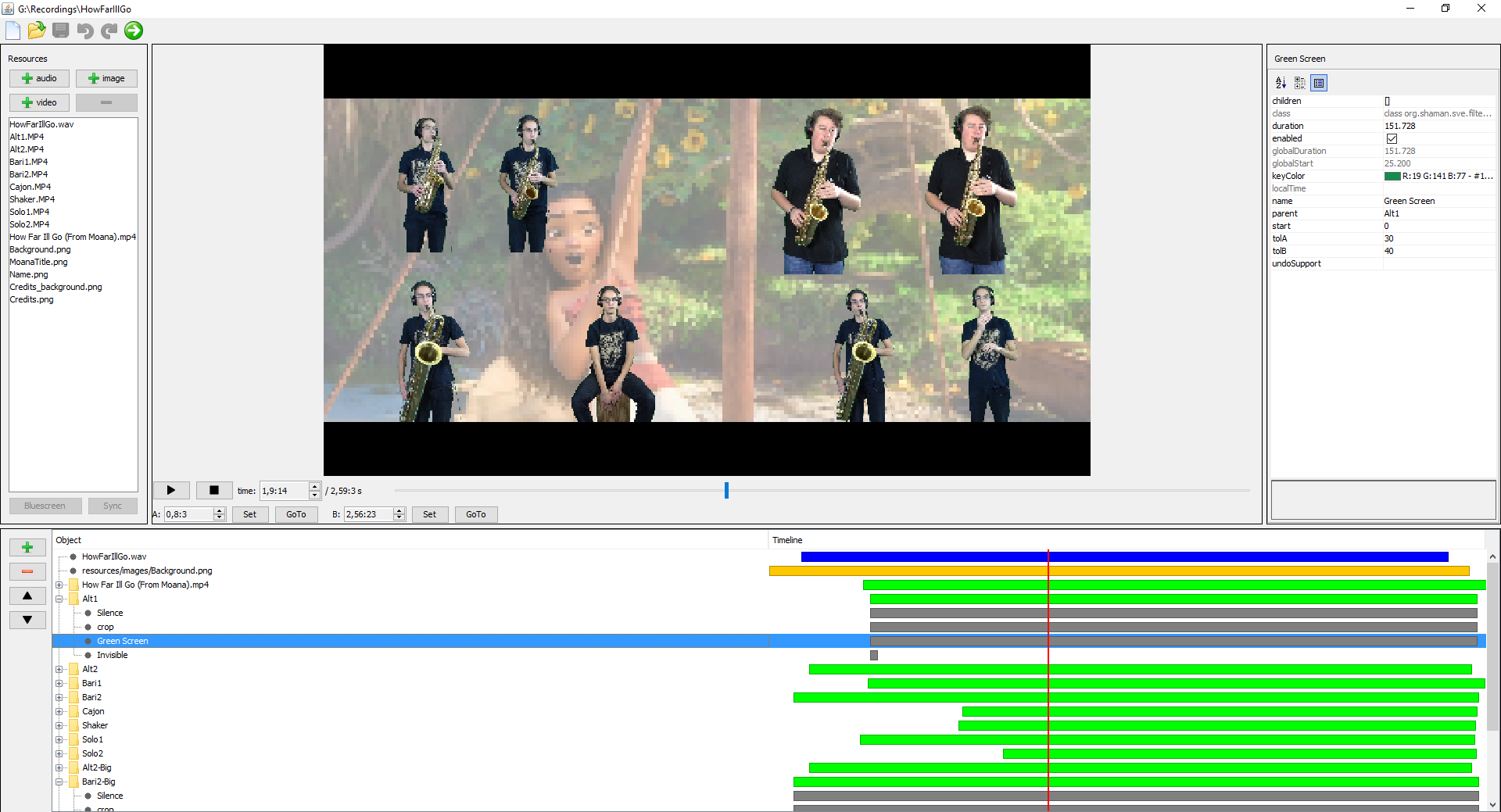Select Solo1.MP4 in the resources list
1501x812 pixels.
pyautogui.click(x=28, y=212)
